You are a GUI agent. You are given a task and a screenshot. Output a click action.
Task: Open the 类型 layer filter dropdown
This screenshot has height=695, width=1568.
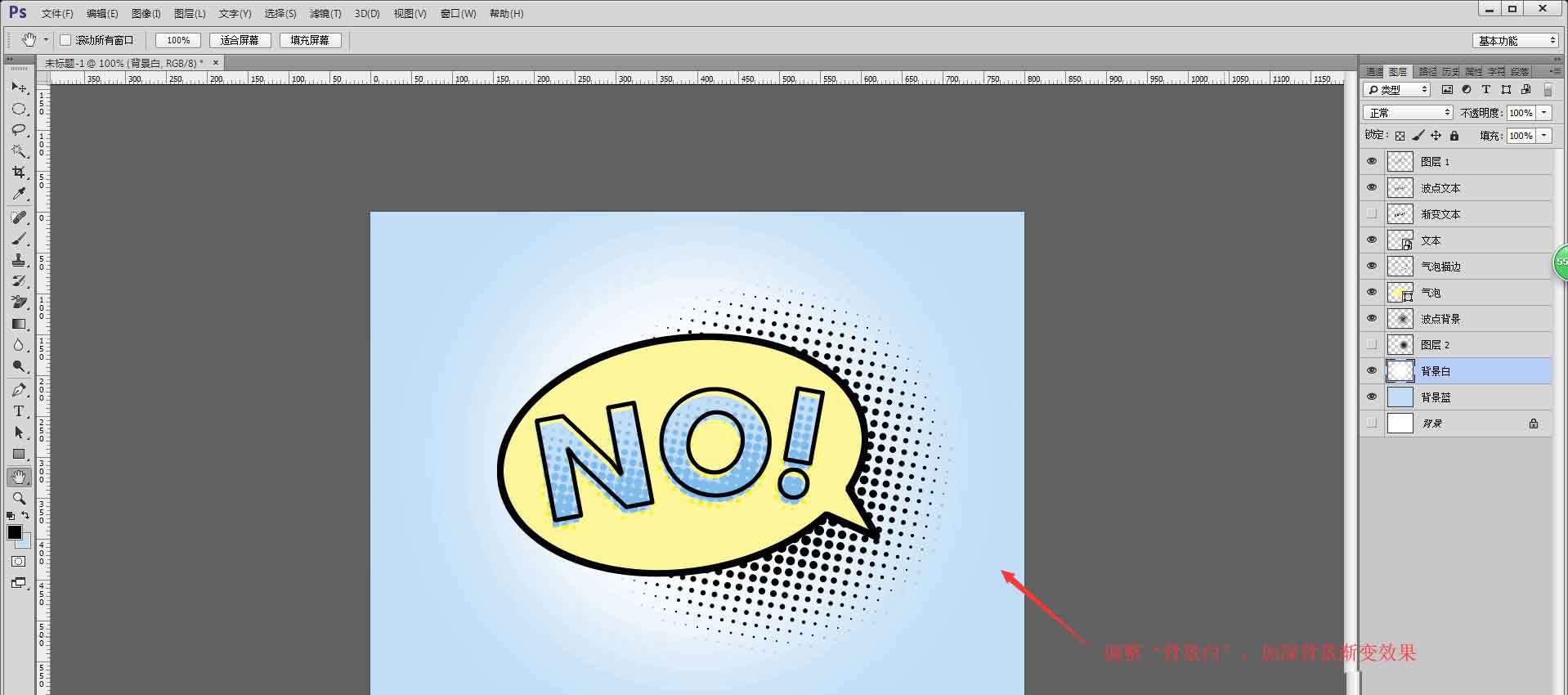point(1396,90)
